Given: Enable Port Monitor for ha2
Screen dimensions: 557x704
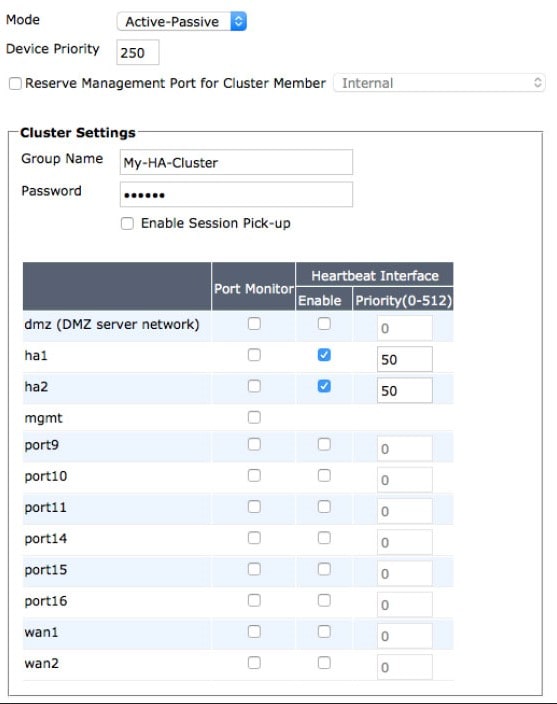Looking at the screenshot, I should point(254,386).
